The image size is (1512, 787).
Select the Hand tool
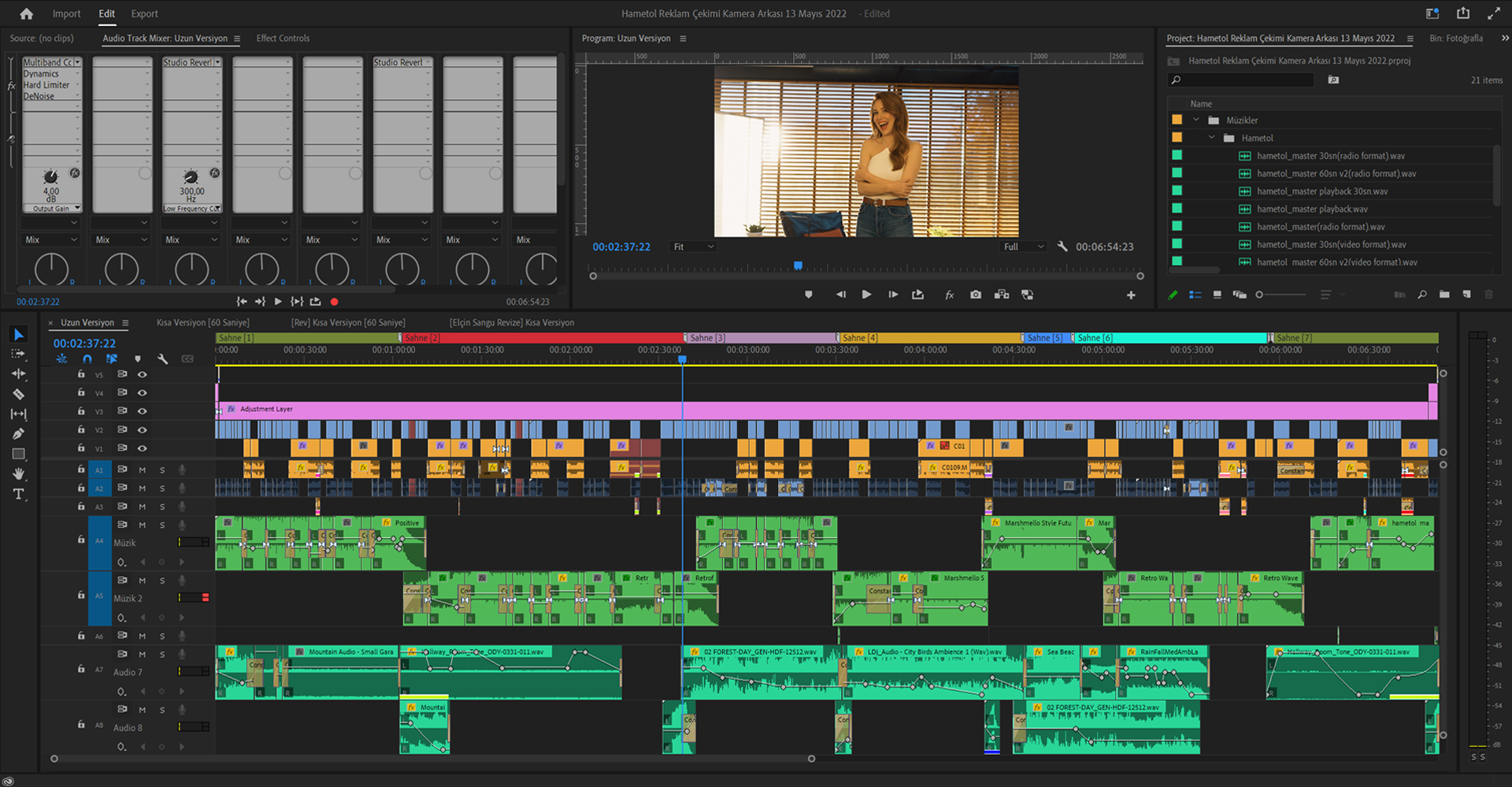point(19,474)
